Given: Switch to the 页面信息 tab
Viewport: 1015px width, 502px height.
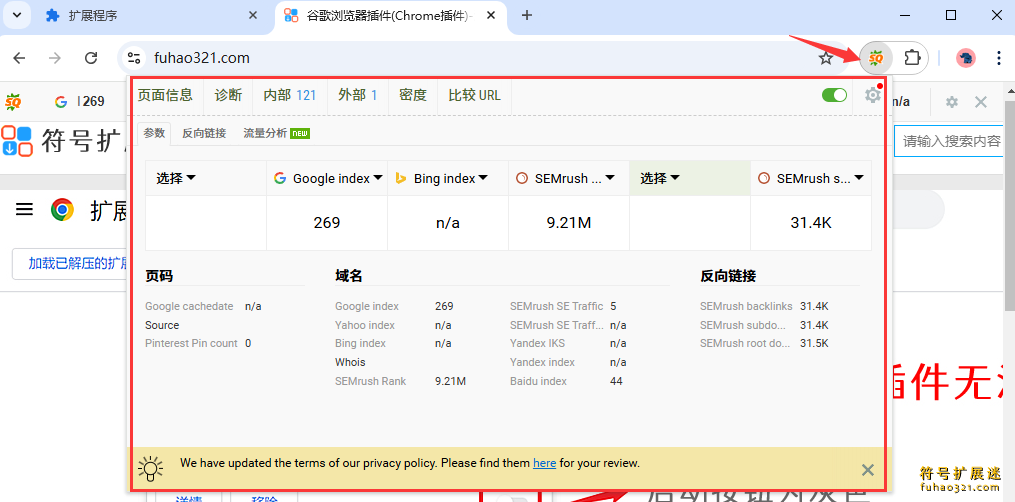Looking at the screenshot, I should pyautogui.click(x=165, y=95).
